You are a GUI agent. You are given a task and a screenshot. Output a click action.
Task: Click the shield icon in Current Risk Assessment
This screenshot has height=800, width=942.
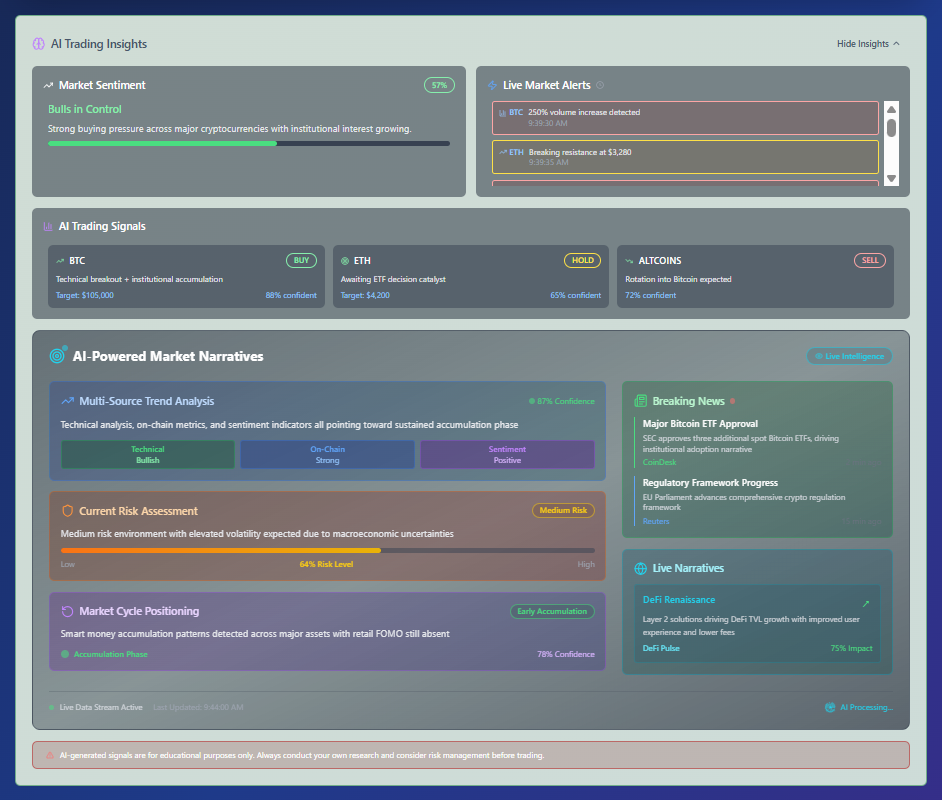67,511
